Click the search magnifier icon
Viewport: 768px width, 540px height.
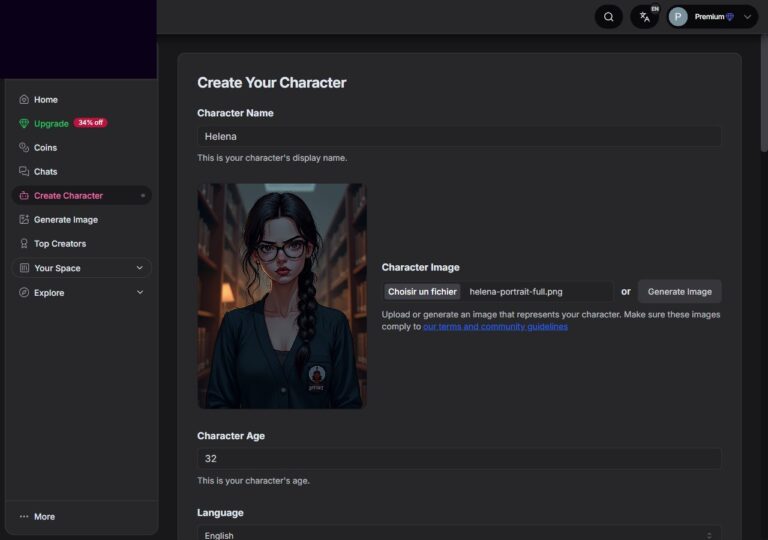[608, 17]
